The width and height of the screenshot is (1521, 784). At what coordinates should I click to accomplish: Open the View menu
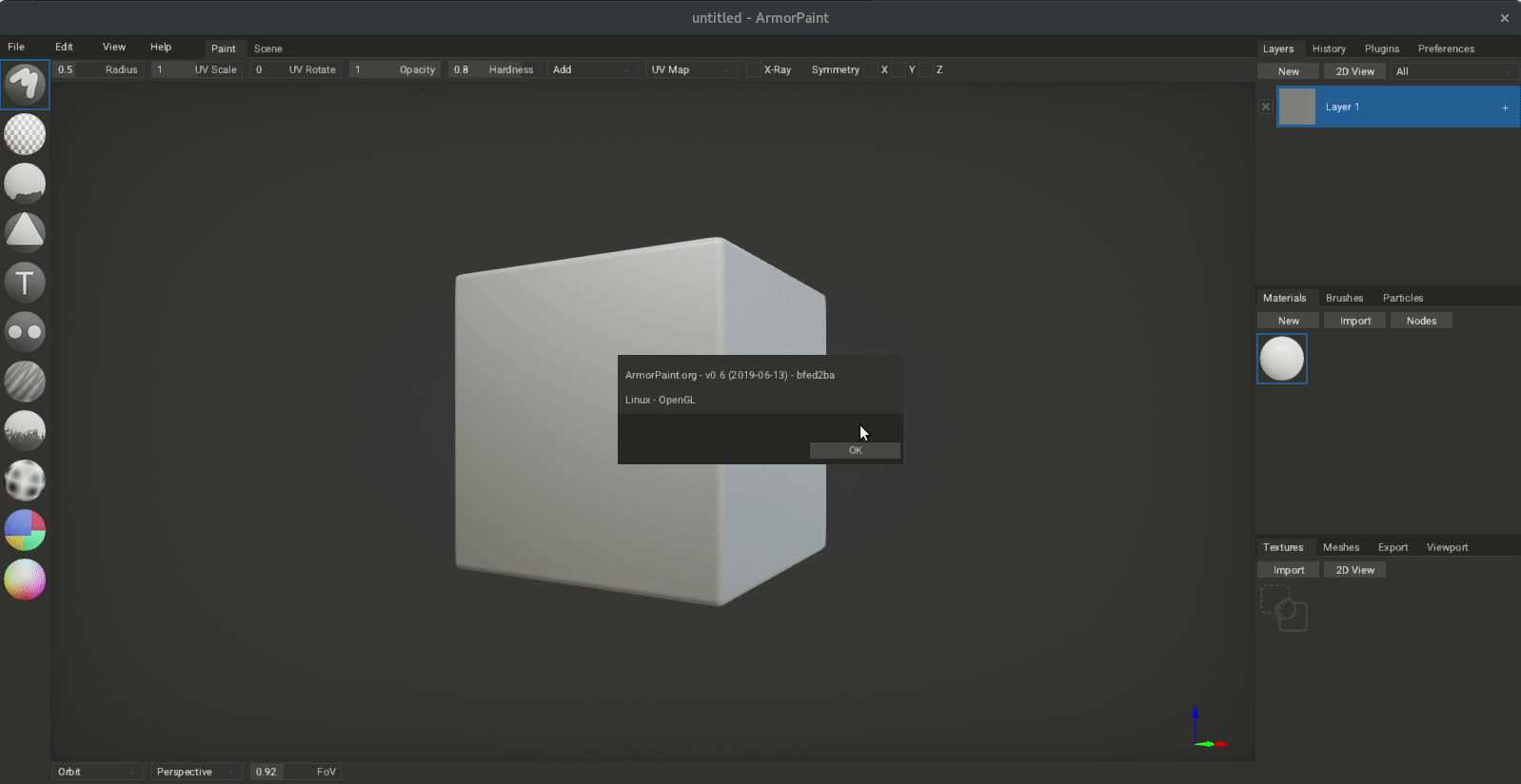tap(114, 47)
